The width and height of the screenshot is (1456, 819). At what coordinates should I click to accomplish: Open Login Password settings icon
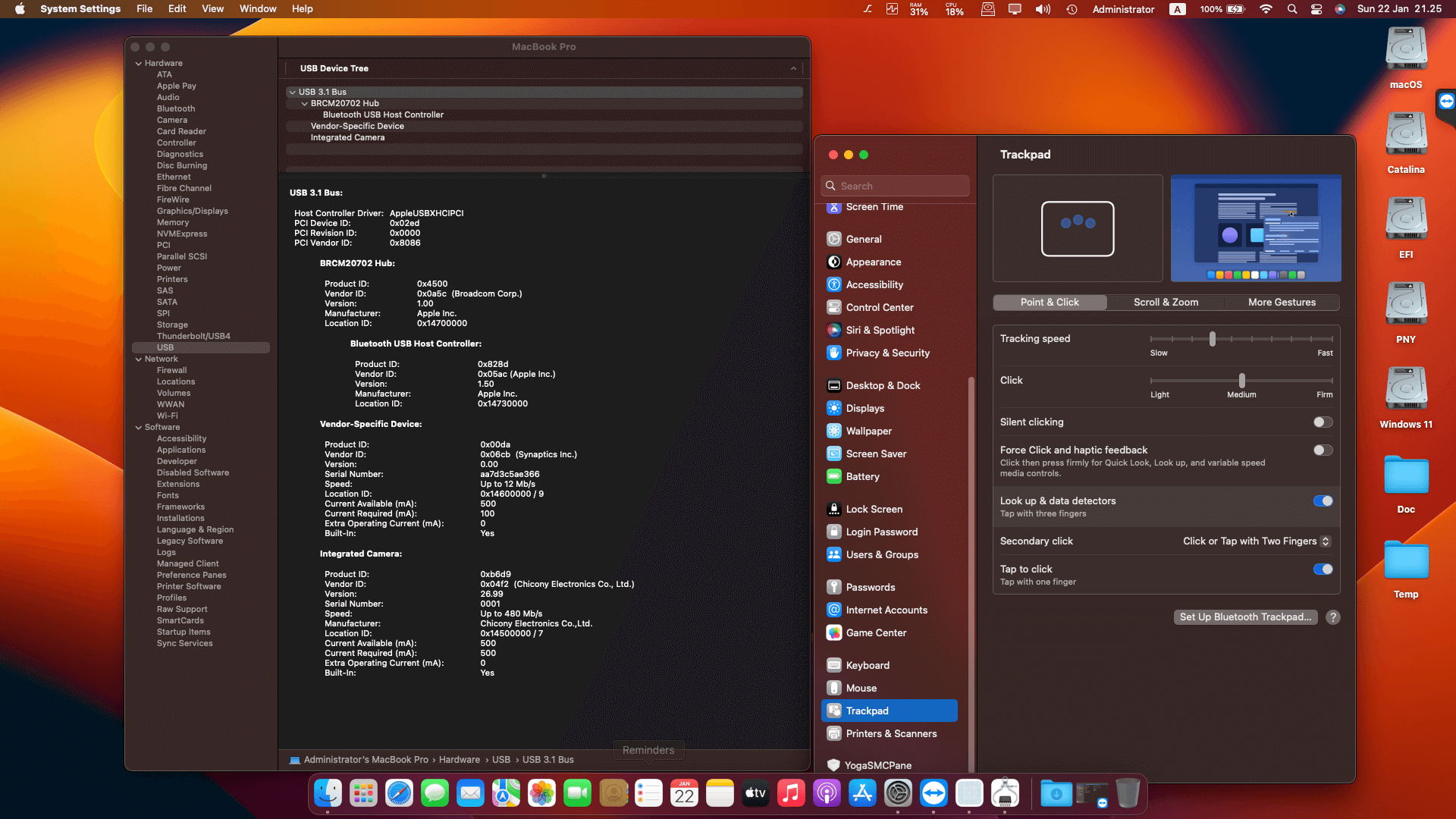pyautogui.click(x=833, y=532)
